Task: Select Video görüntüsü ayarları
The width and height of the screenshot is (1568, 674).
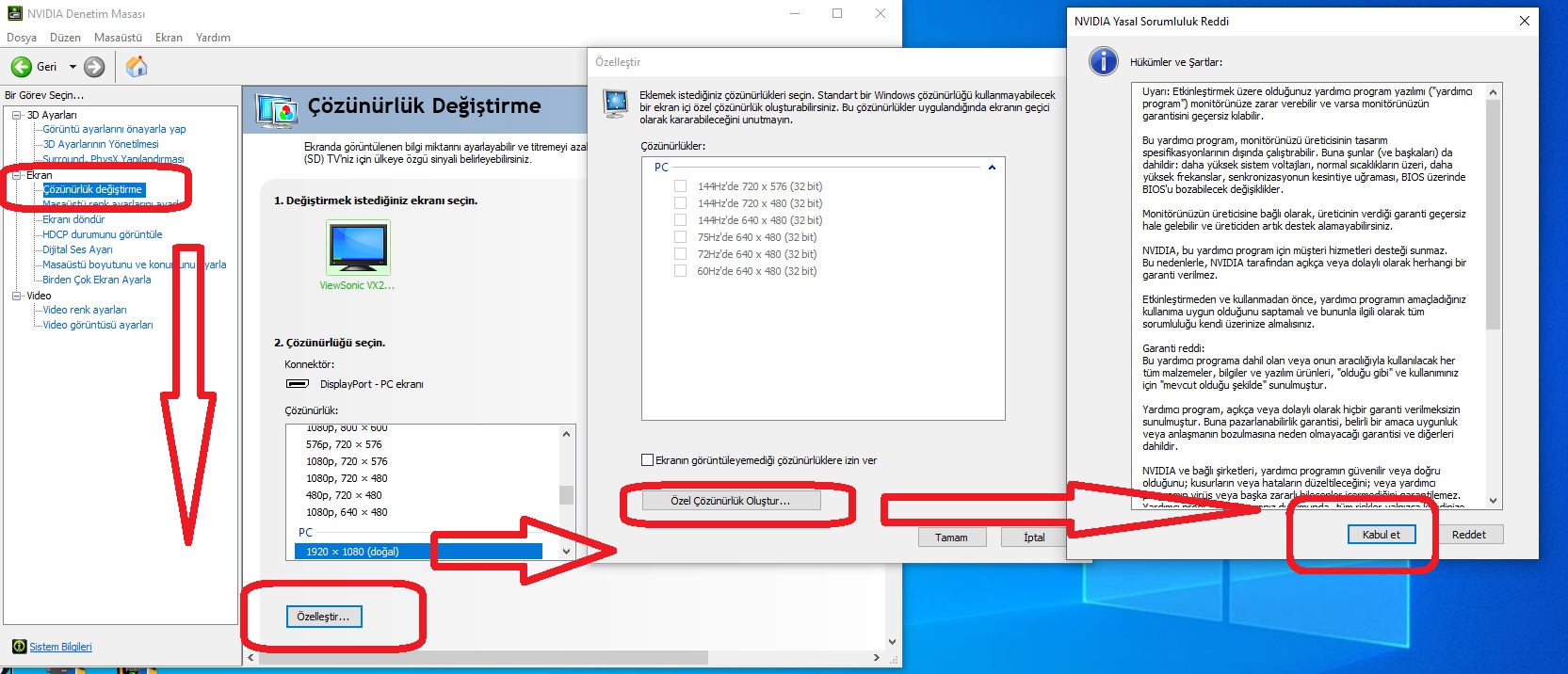Action: pos(98,325)
